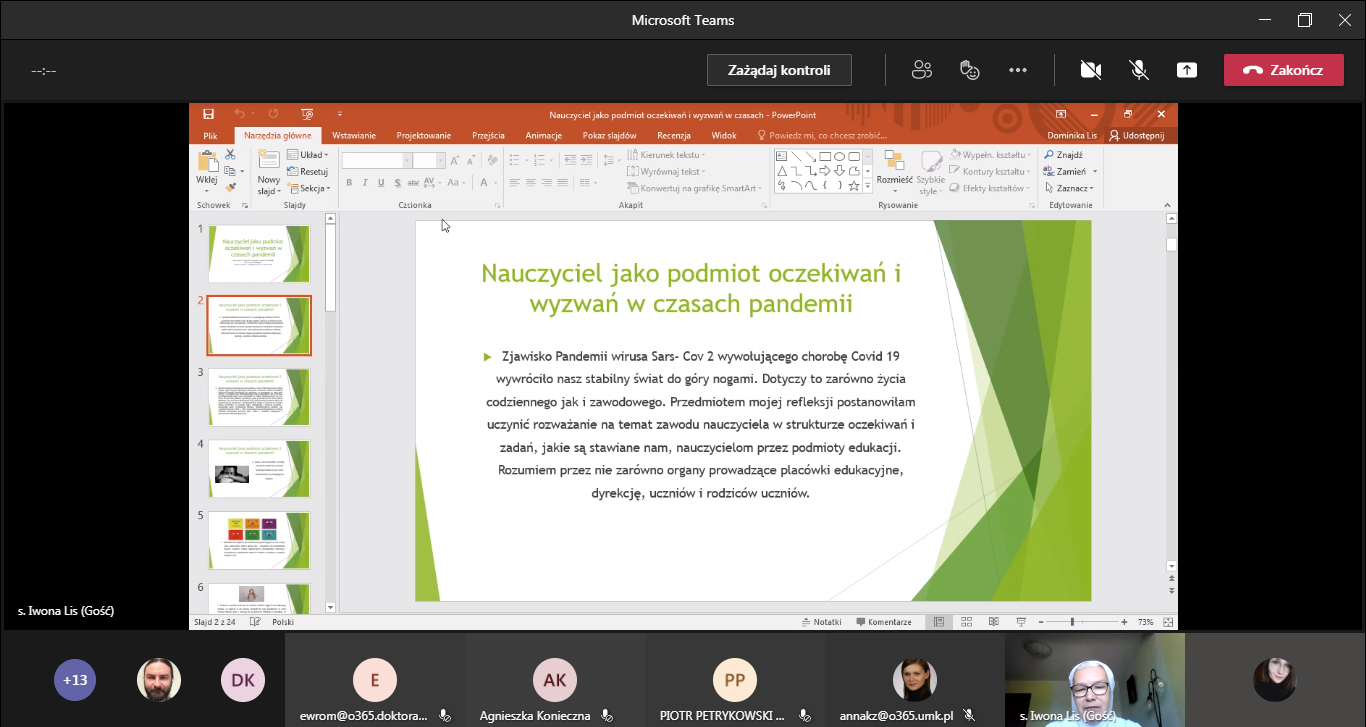The height and width of the screenshot is (727, 1366).
Task: Open the Sekcja dropdown
Action: pos(309,188)
